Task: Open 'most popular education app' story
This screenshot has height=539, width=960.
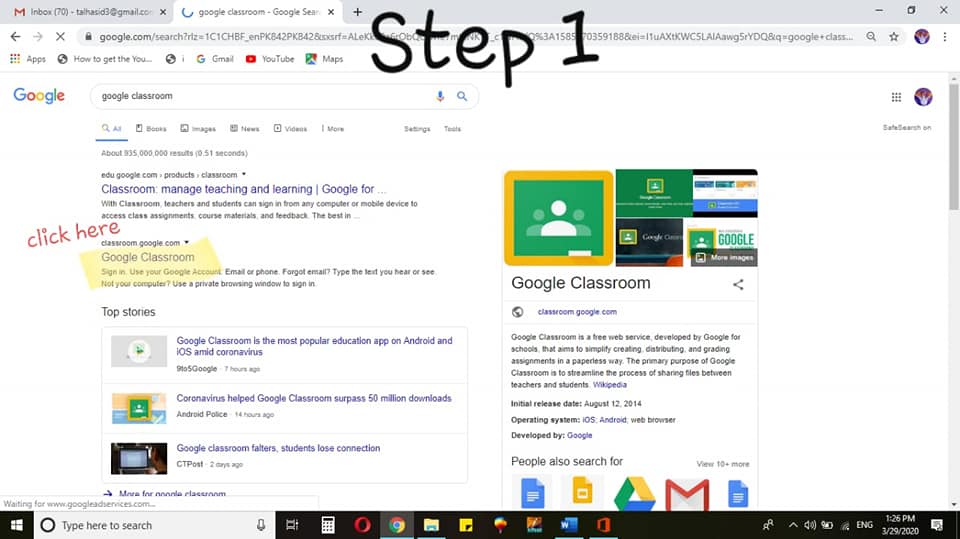Action: pos(314,346)
